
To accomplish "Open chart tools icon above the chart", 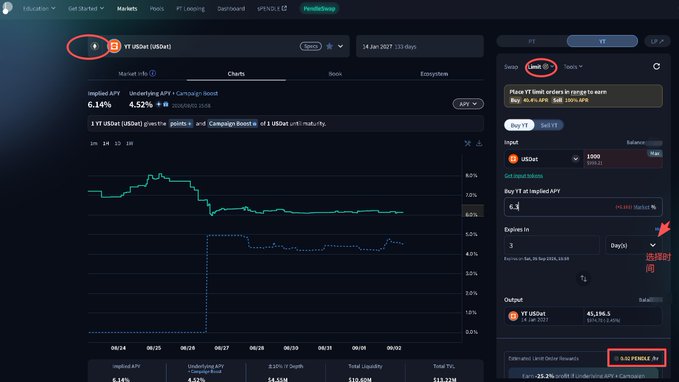I will coord(468,143).
